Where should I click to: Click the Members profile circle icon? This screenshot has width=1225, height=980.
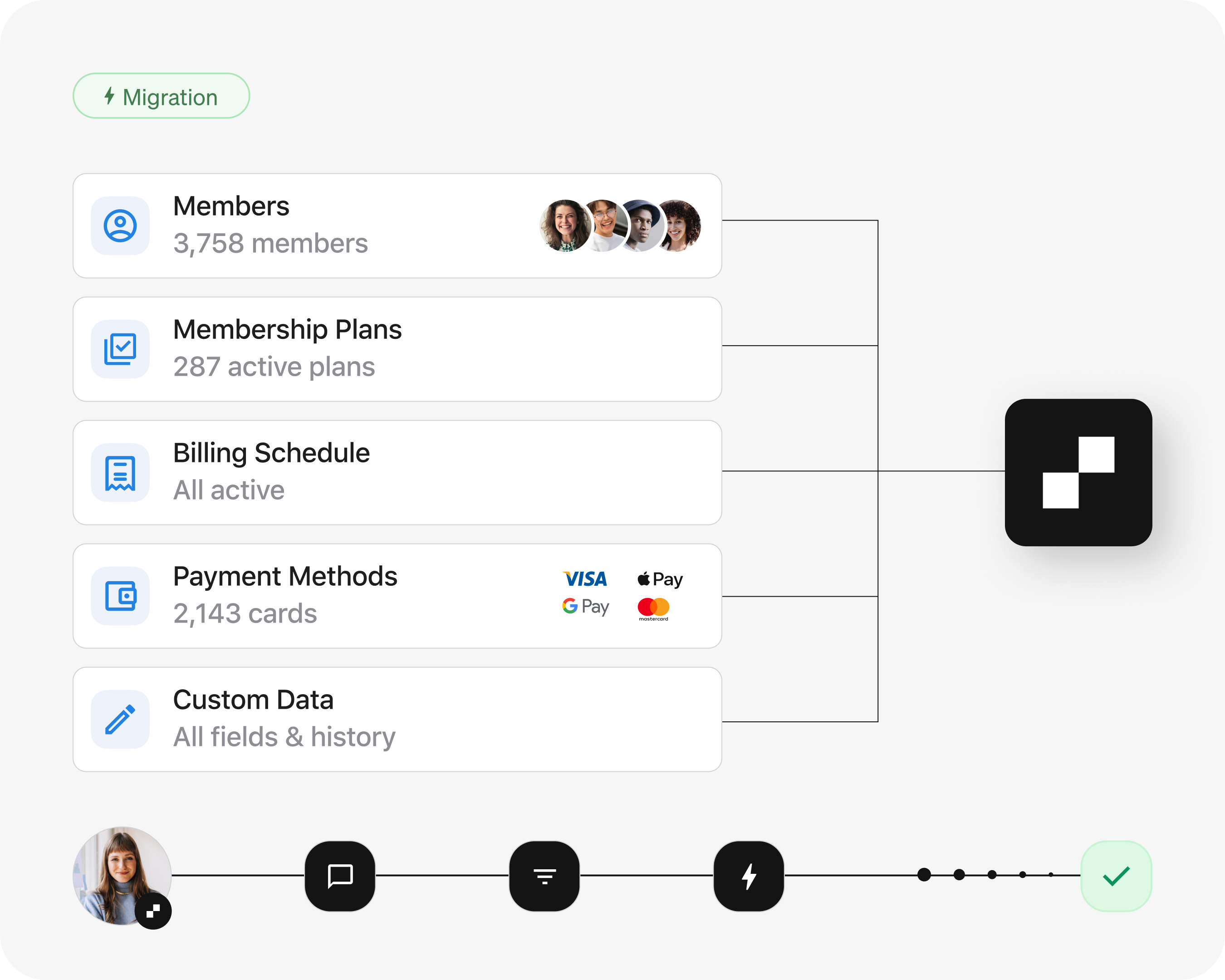120,225
